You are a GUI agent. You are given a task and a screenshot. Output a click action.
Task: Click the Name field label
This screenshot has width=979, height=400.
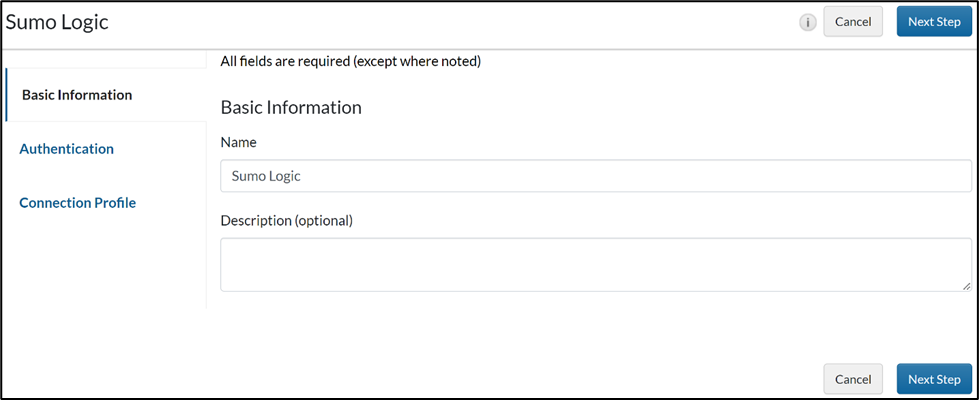click(x=238, y=143)
